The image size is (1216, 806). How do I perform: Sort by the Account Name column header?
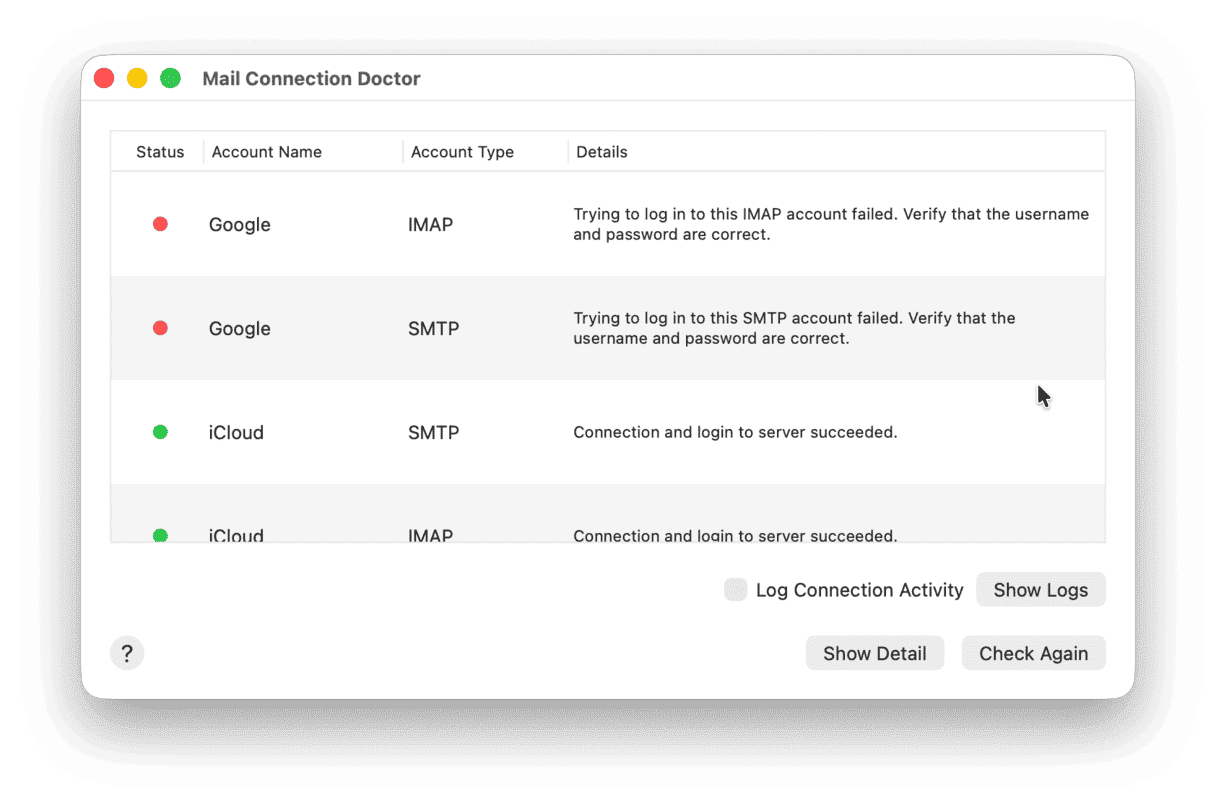click(267, 152)
